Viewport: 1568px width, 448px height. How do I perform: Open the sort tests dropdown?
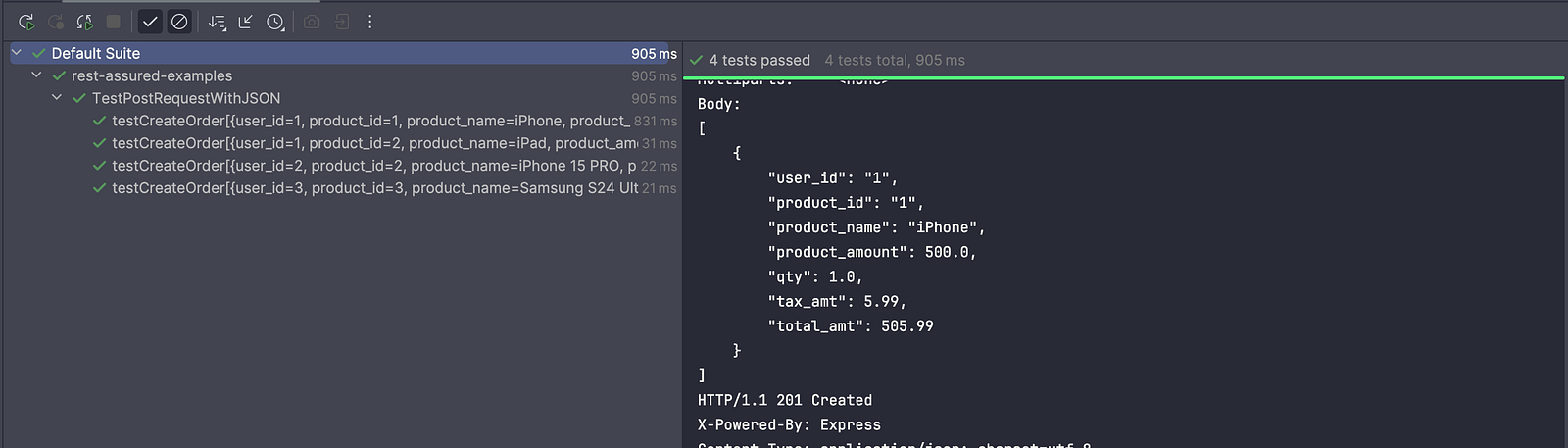tap(218, 22)
